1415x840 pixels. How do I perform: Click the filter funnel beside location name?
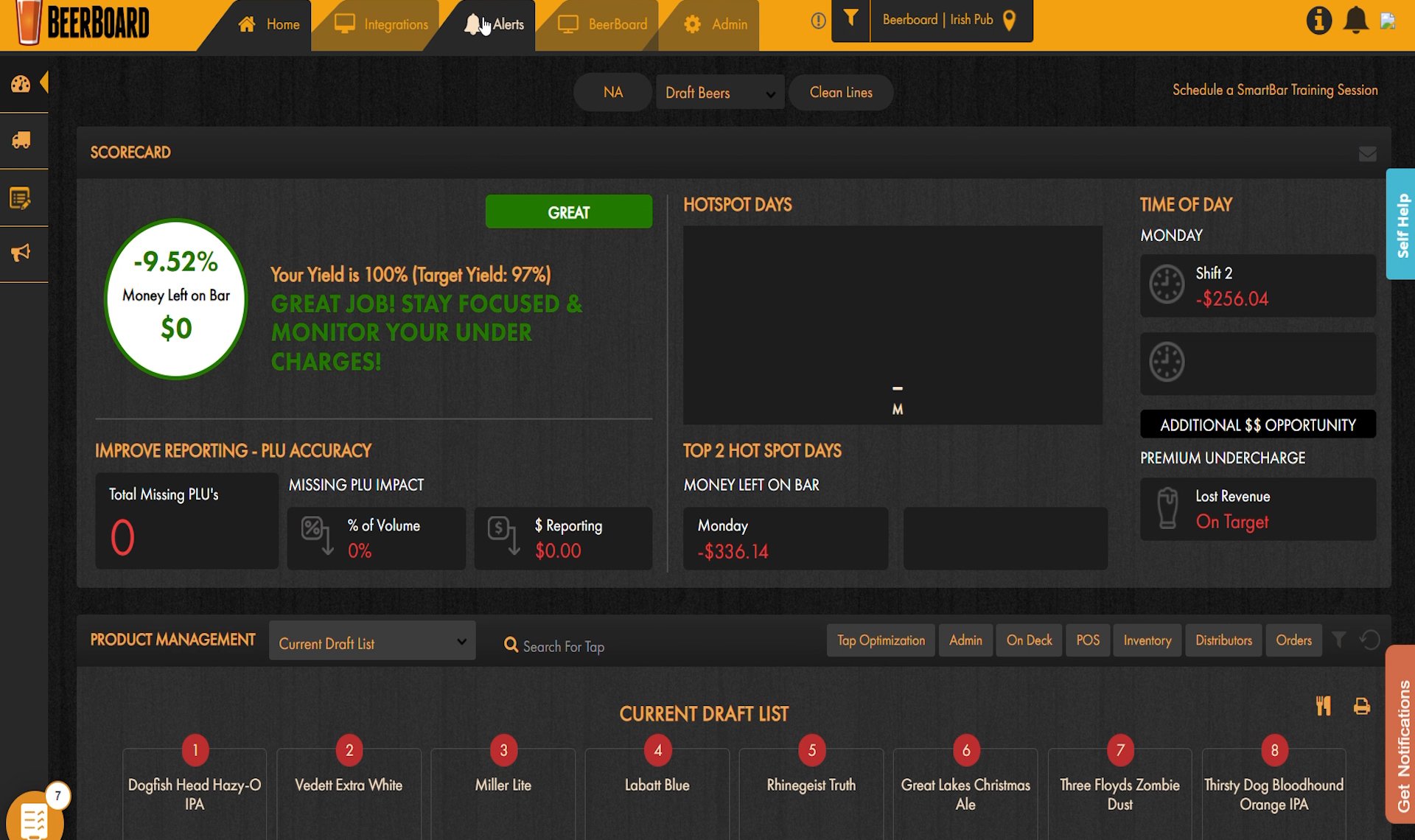[850, 19]
